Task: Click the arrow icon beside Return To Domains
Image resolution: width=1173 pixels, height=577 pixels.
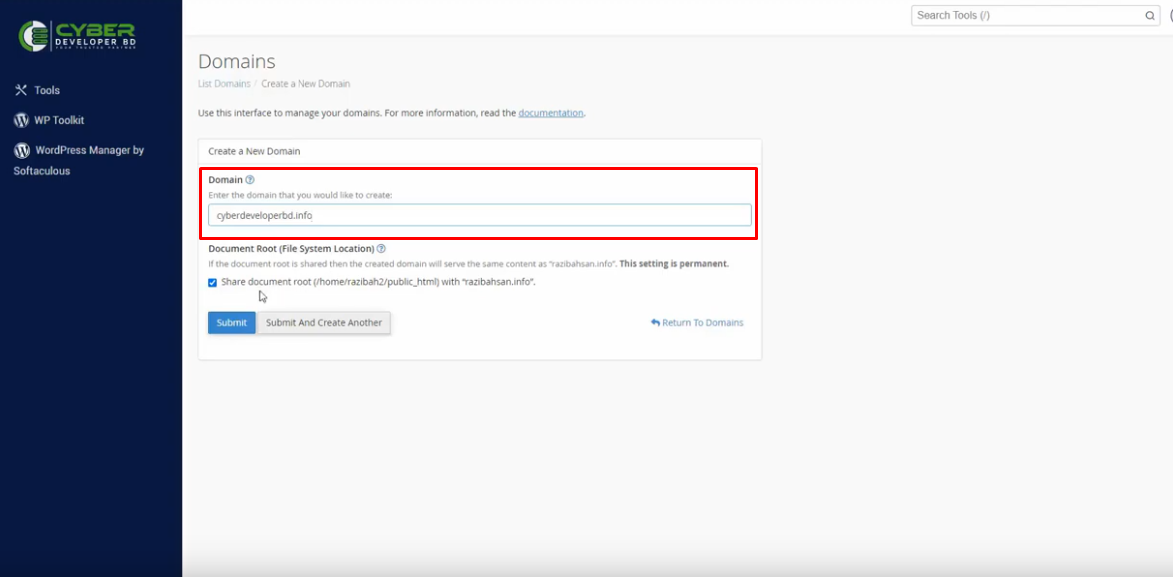Action: click(x=655, y=323)
